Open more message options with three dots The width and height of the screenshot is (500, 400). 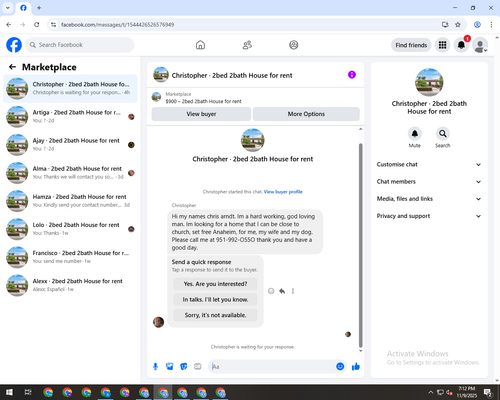[293, 291]
